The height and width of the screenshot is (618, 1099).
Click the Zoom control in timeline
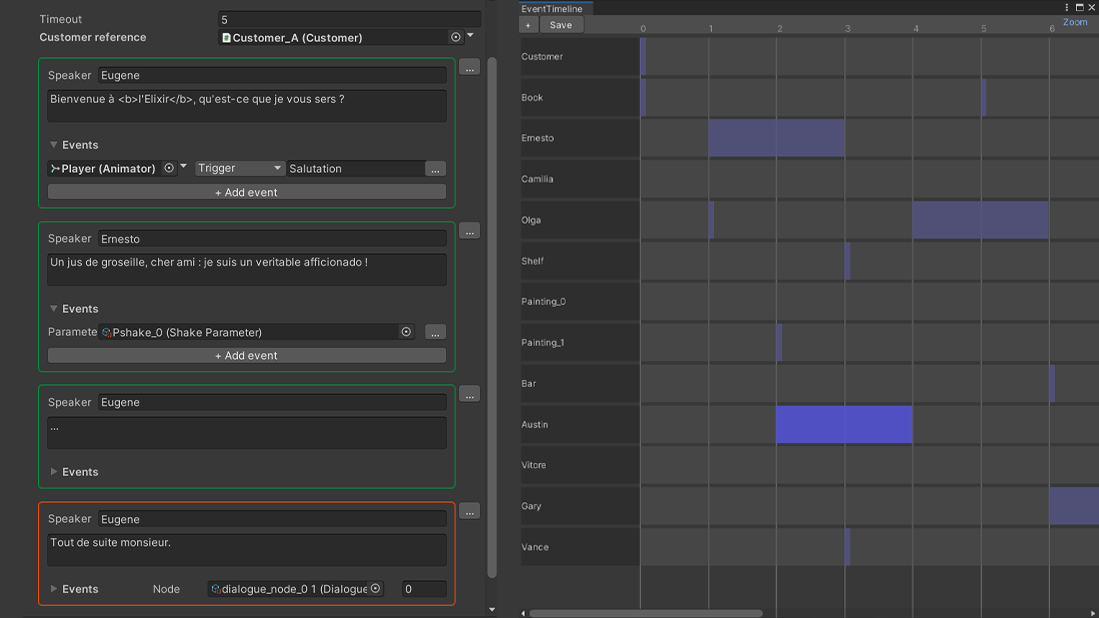point(1075,22)
